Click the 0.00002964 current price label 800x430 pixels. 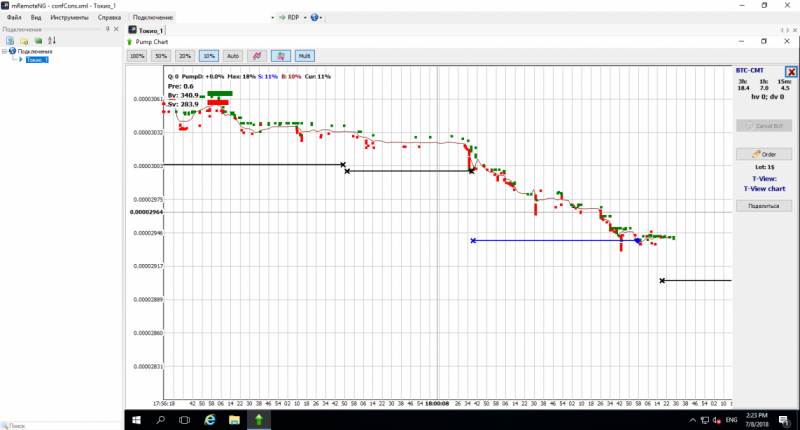point(146,212)
